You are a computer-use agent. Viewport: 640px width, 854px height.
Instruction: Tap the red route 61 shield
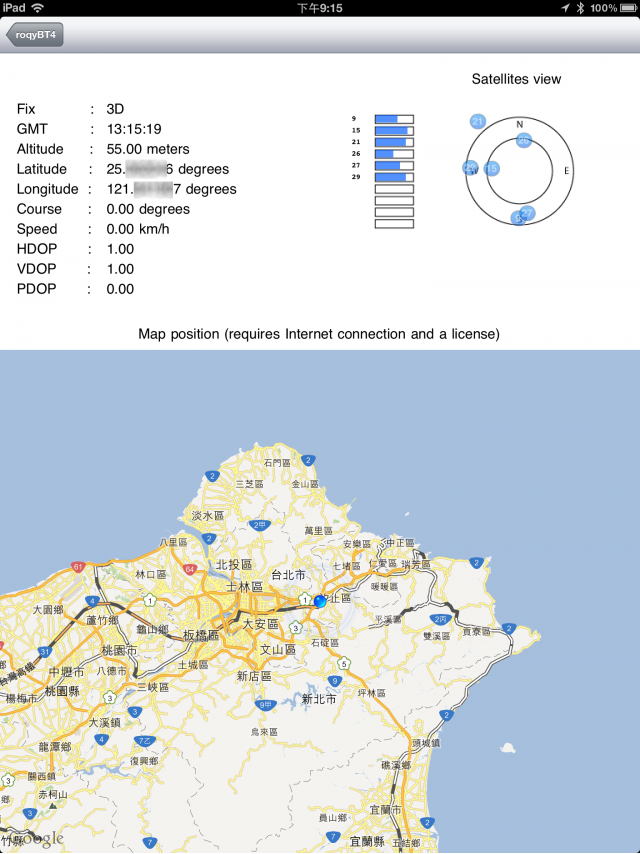(78, 567)
